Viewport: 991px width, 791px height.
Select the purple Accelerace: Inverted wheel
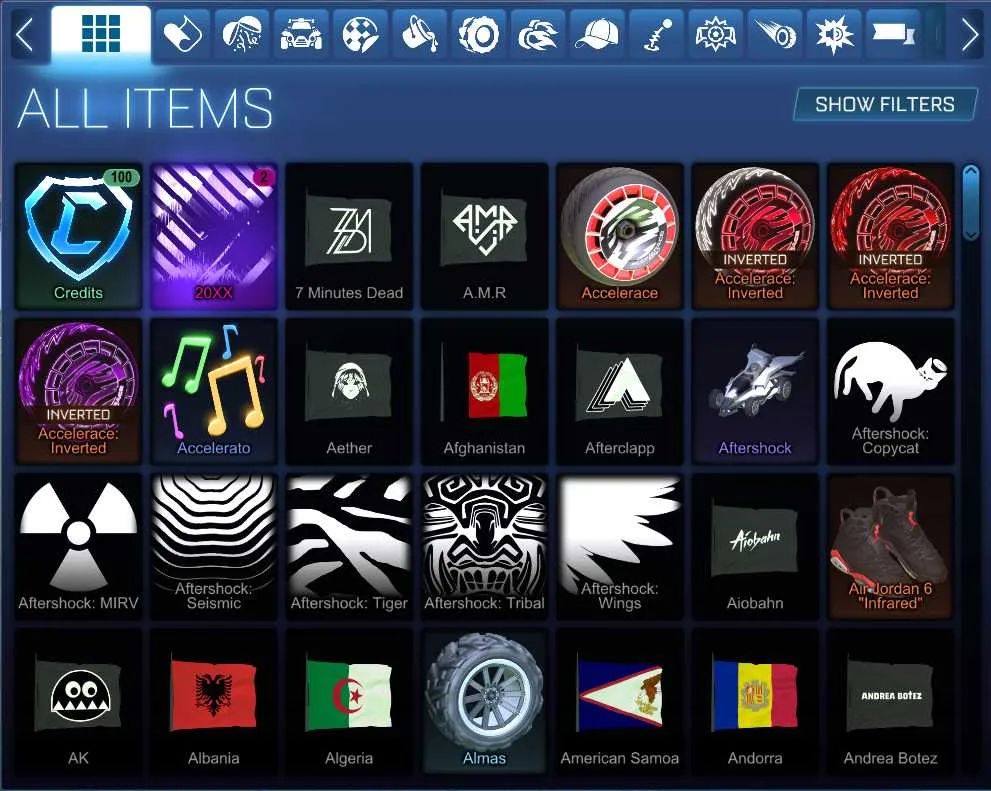78,391
